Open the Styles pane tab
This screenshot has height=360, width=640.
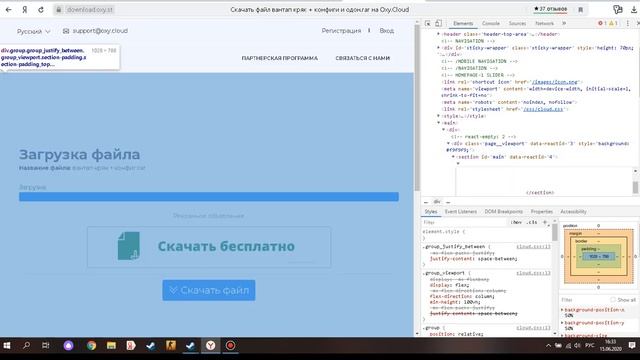pyautogui.click(x=431, y=211)
